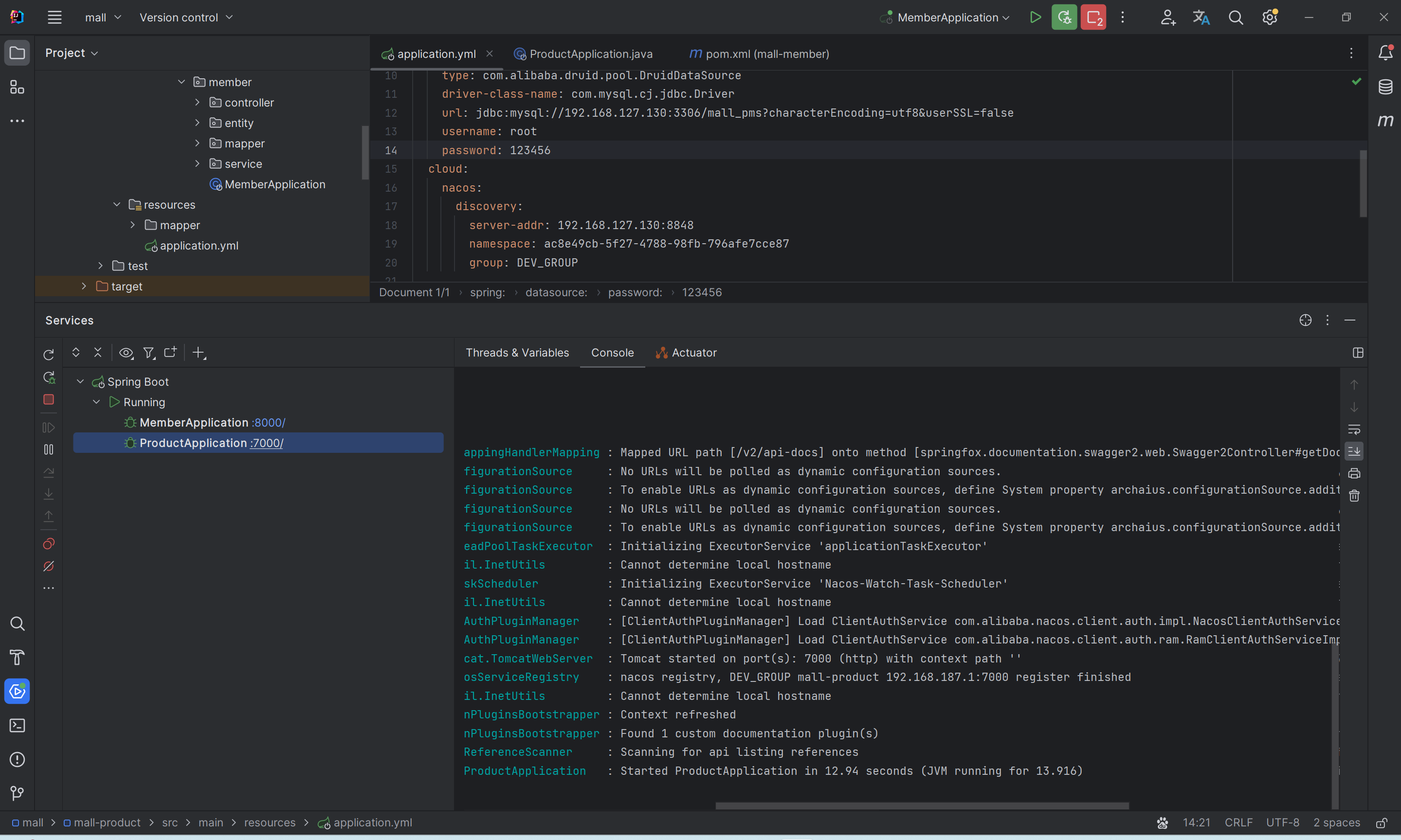This screenshot has height=840, width=1401.
Task: Open the :7000/ link of ProductApplication
Action: (266, 443)
